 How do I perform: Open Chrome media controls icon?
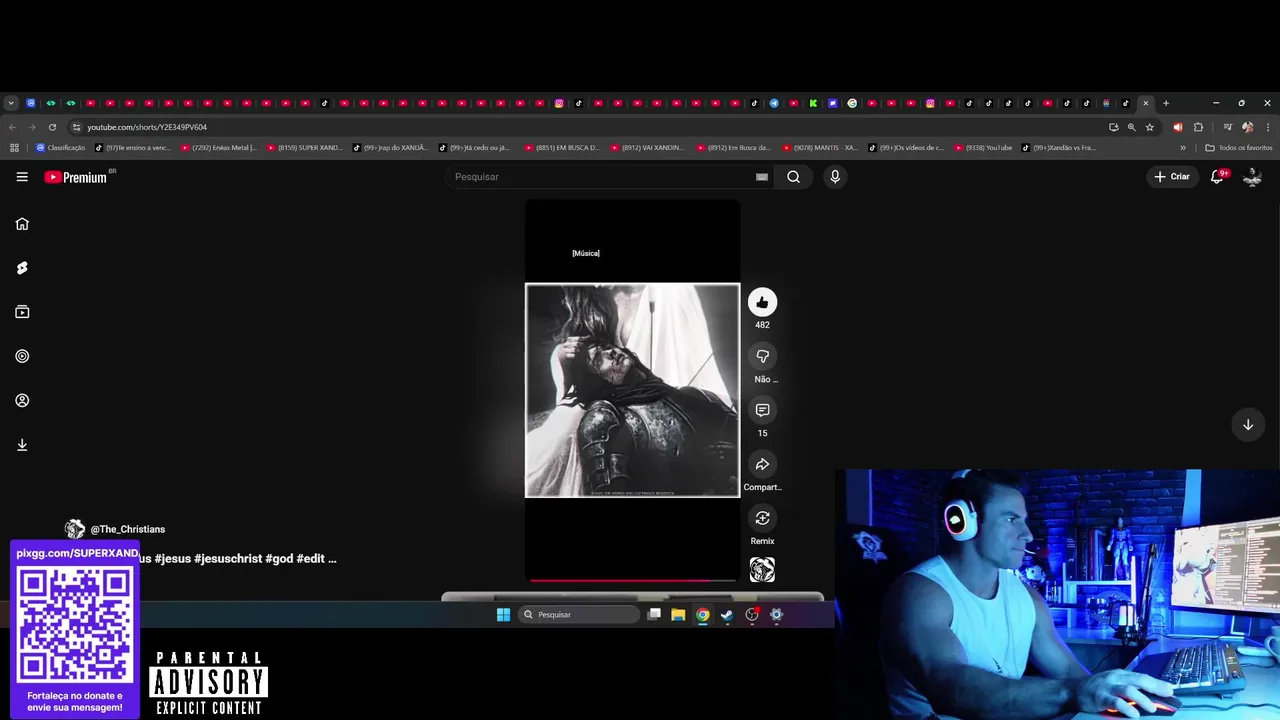1227,127
